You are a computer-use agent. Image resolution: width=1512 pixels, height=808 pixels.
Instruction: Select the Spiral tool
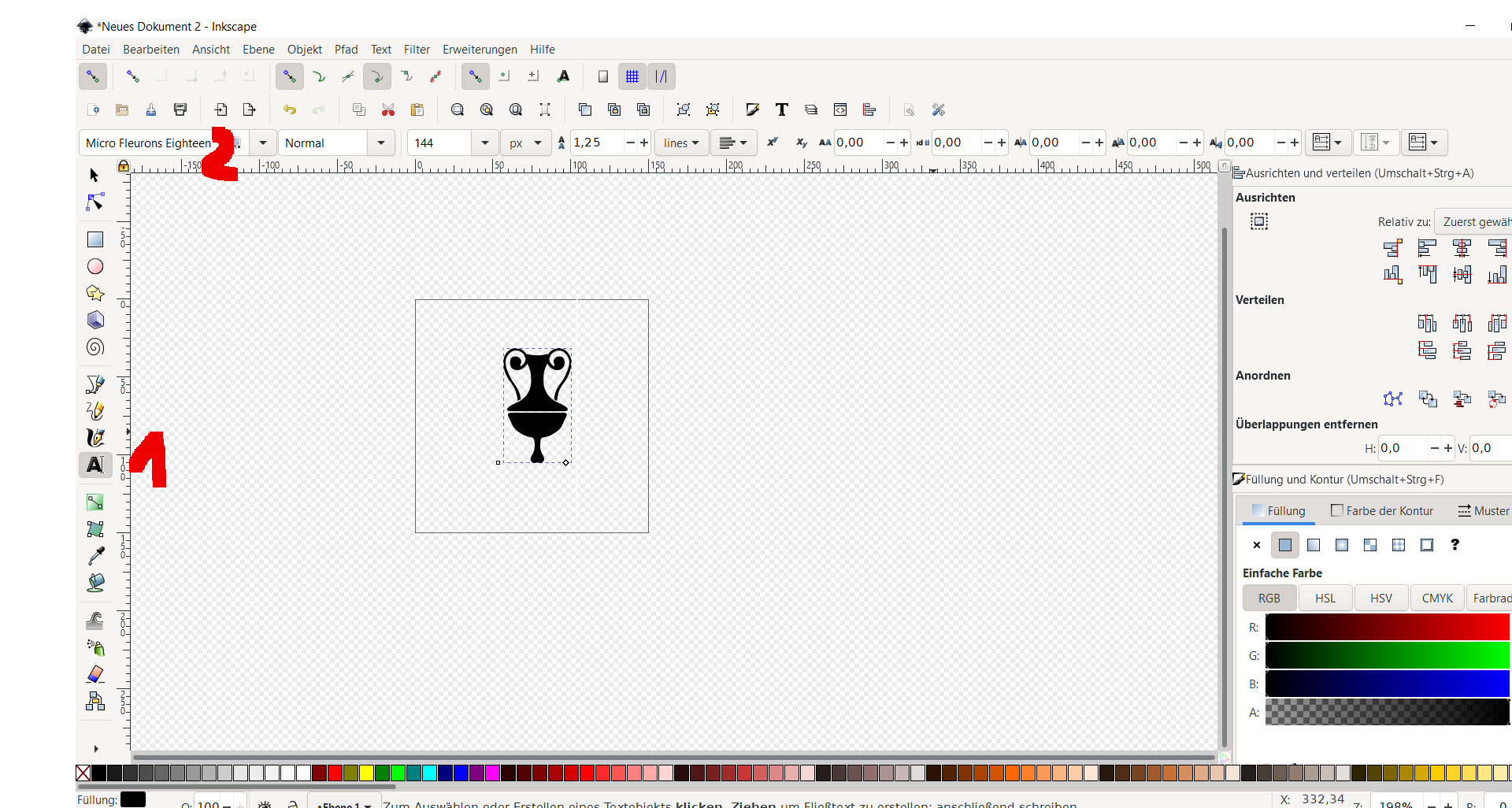click(95, 347)
